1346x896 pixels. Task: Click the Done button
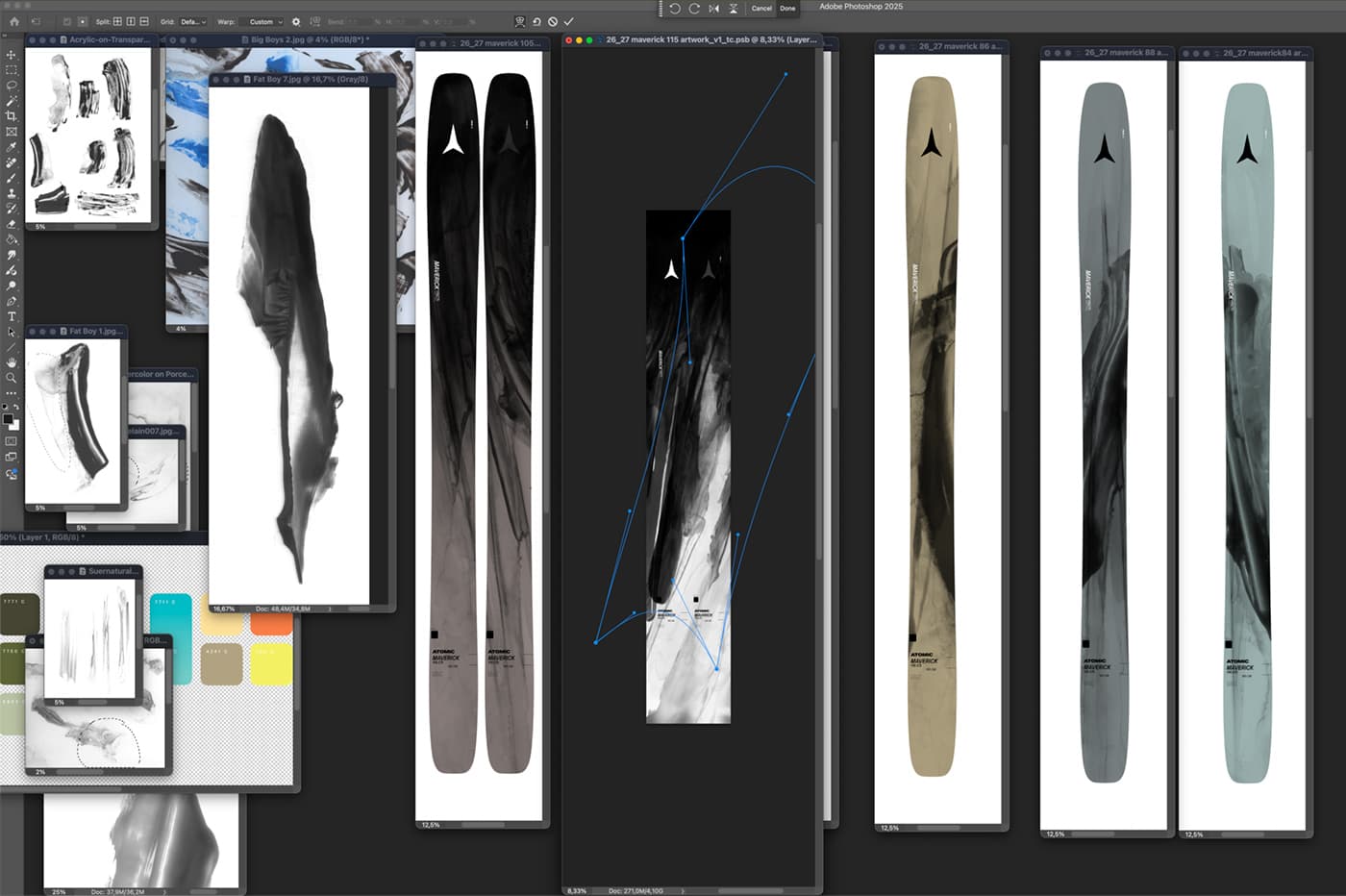click(x=787, y=8)
